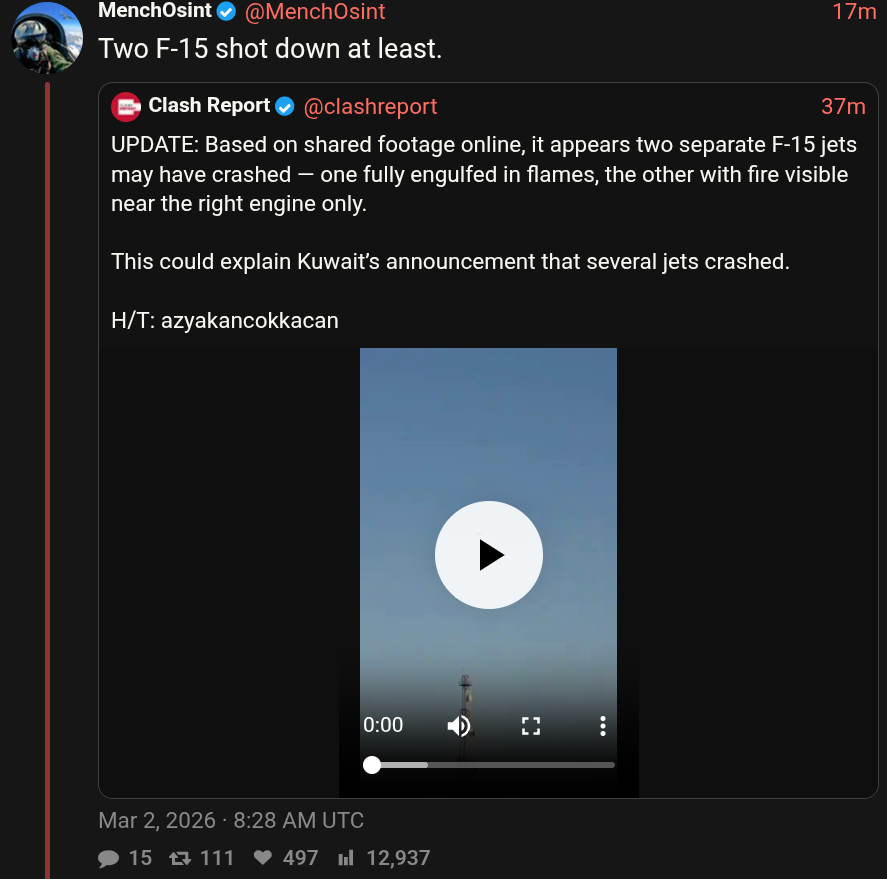Enter fullscreen video mode
887x879 pixels.
[x=531, y=726]
